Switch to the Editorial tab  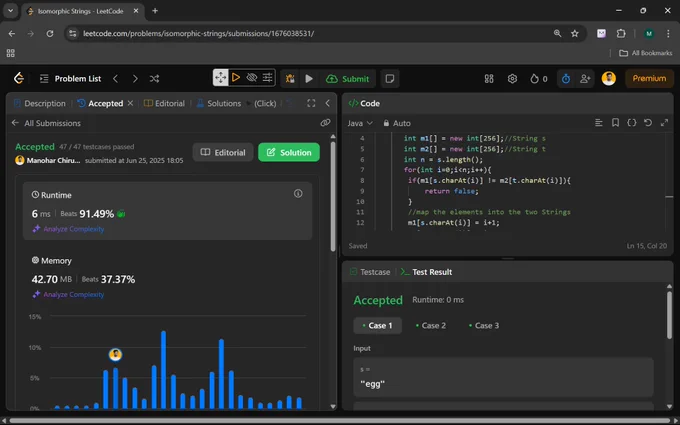tap(164, 103)
